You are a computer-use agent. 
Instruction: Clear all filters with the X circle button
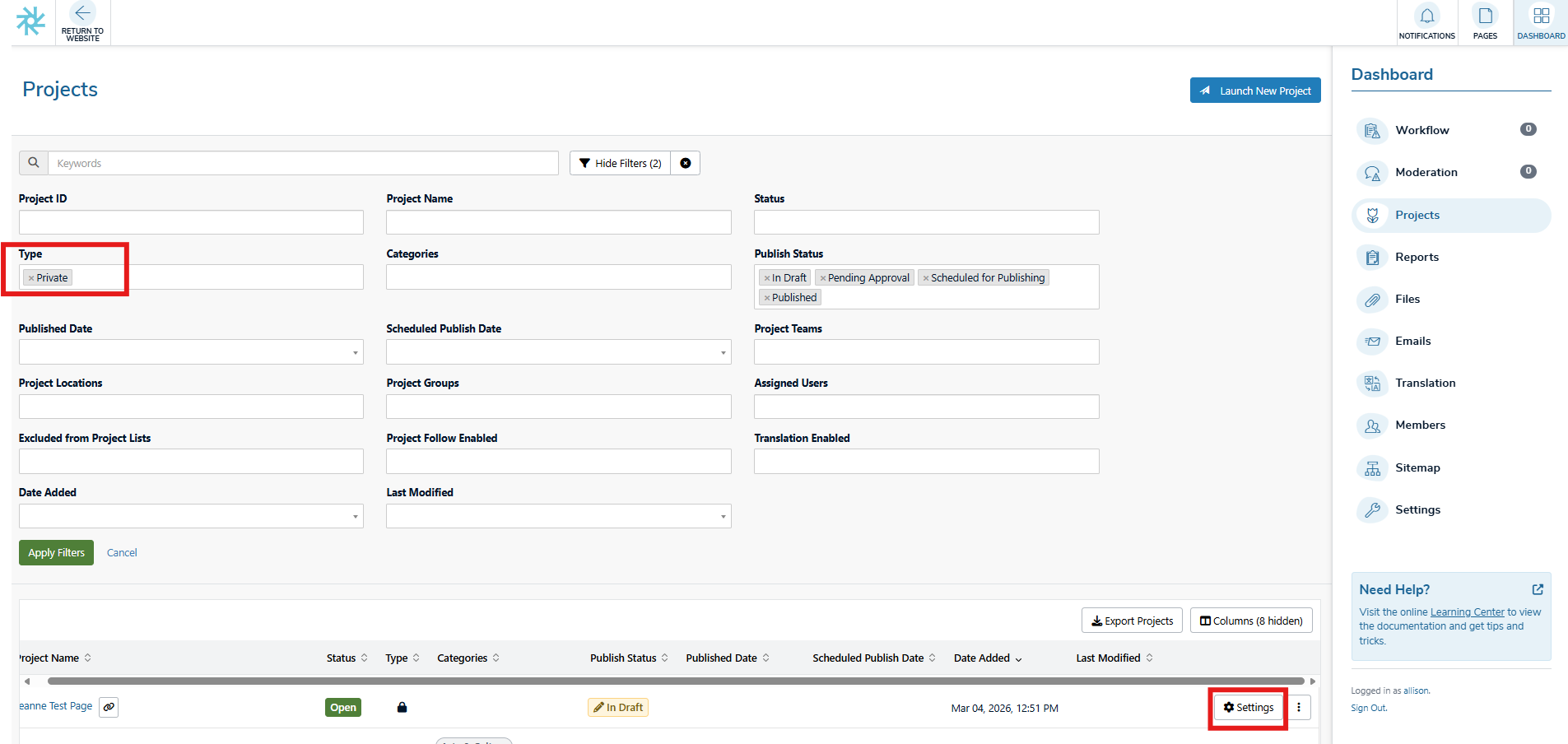[685, 163]
